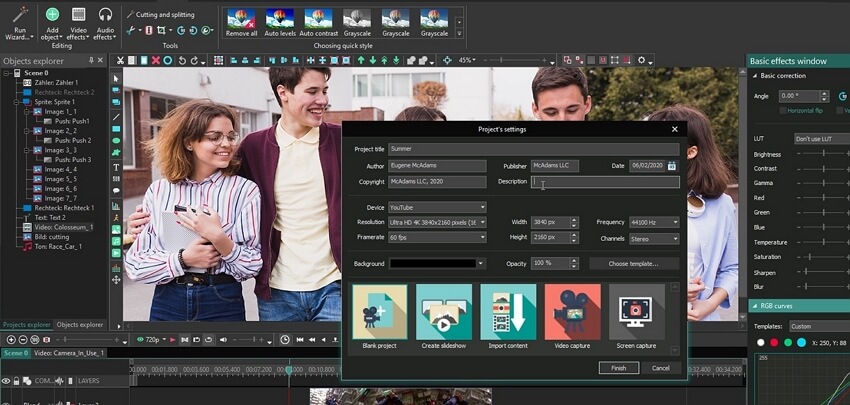The image size is (850, 405).
Task: Select the red RGB curves channel
Action: click(774, 343)
